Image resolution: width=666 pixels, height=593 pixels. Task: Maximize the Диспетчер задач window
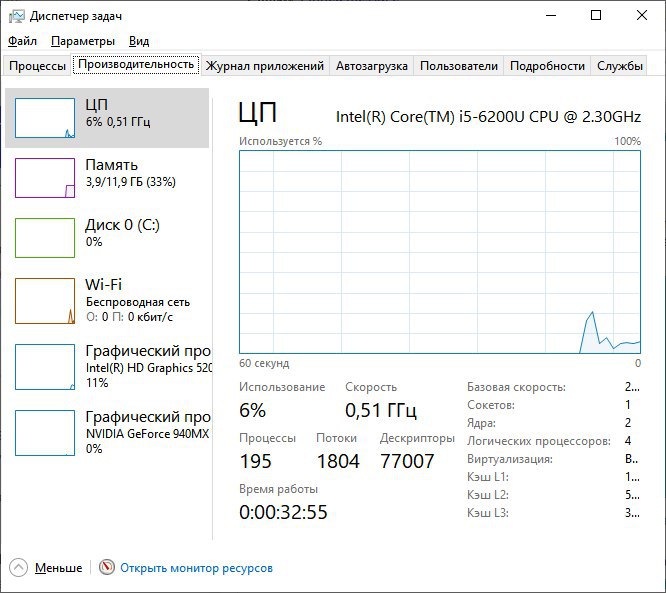(x=596, y=16)
